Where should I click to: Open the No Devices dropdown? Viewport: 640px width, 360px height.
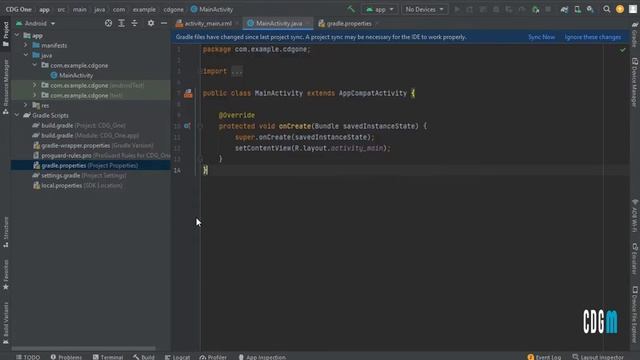pyautogui.click(x=424, y=9)
